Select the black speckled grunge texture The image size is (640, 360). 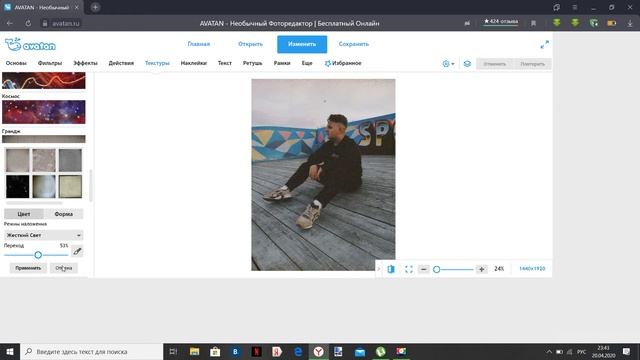tap(18, 187)
